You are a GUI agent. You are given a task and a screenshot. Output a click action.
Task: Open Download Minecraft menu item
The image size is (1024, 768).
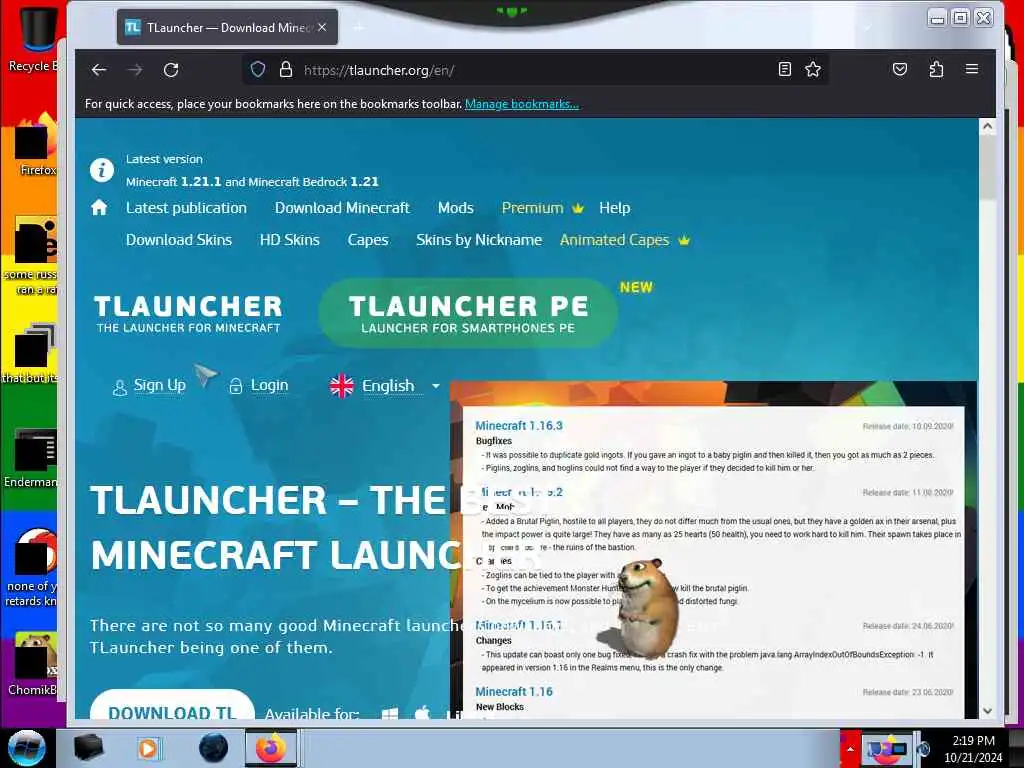[x=342, y=208]
